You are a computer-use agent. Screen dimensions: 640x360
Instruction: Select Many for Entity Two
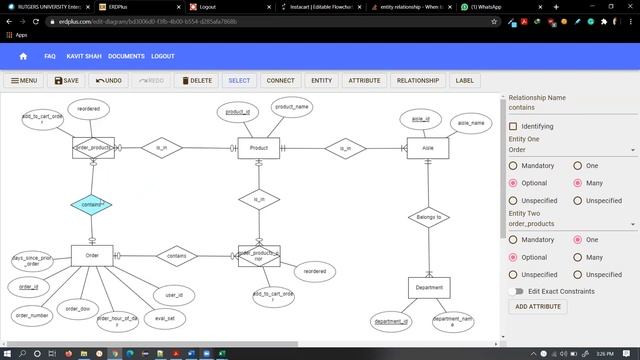click(578, 258)
